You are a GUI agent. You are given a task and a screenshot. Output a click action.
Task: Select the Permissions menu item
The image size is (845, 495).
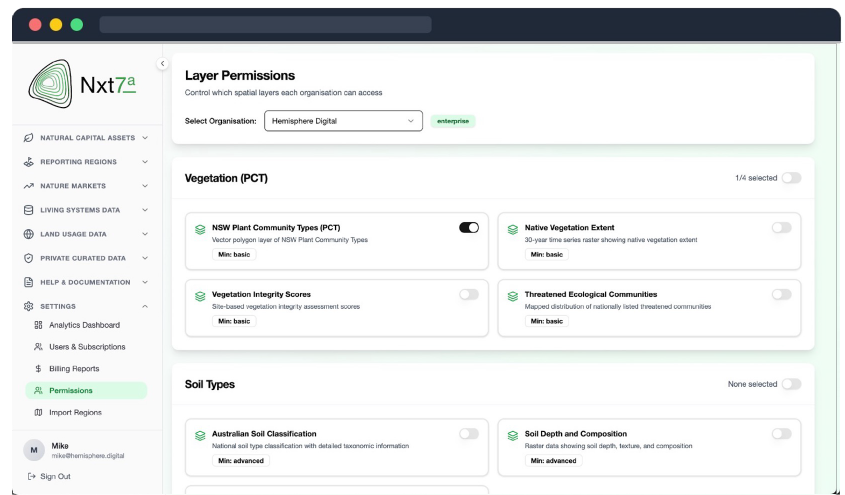(86, 391)
